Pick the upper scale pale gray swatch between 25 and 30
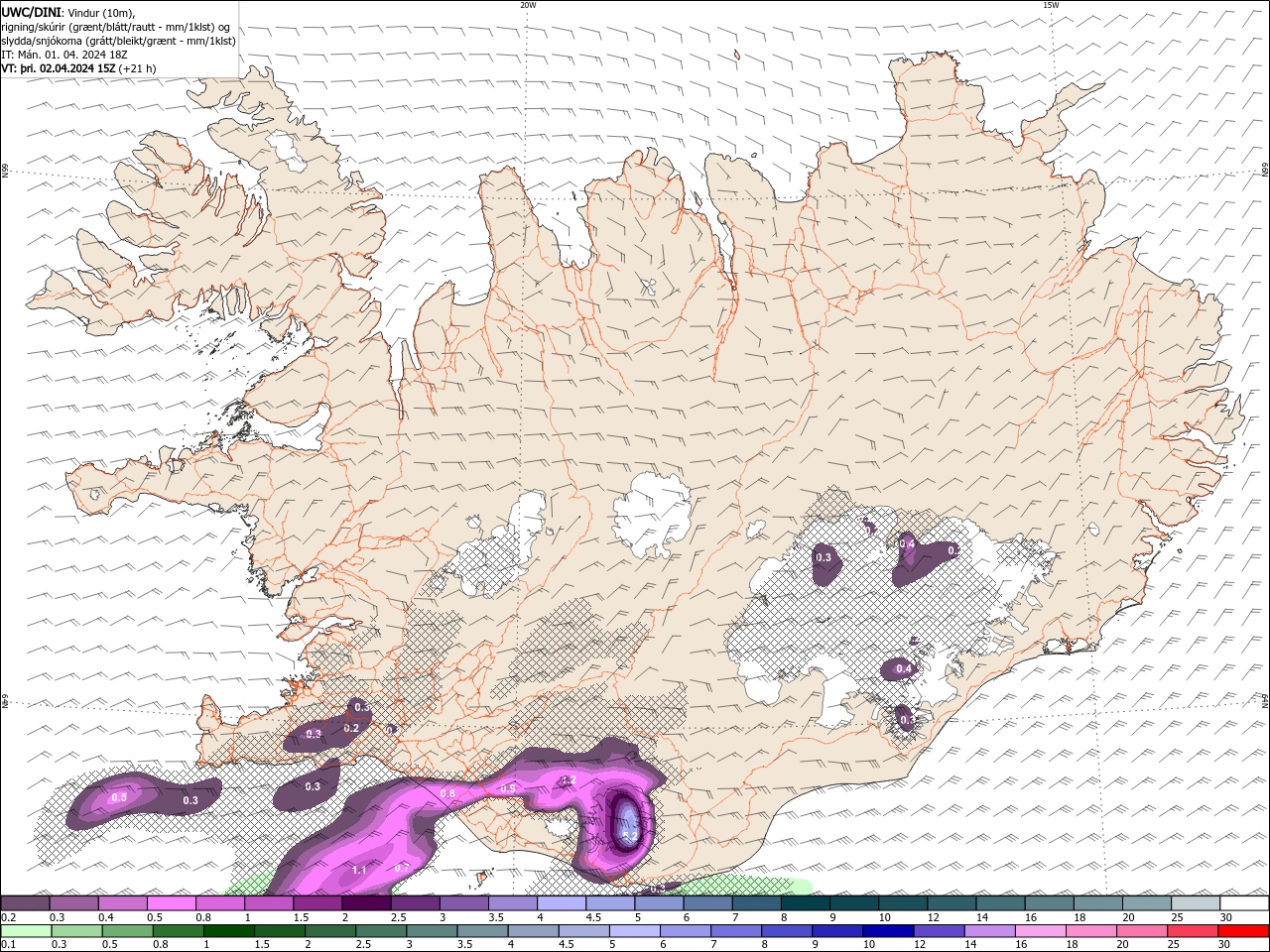 point(1196,903)
